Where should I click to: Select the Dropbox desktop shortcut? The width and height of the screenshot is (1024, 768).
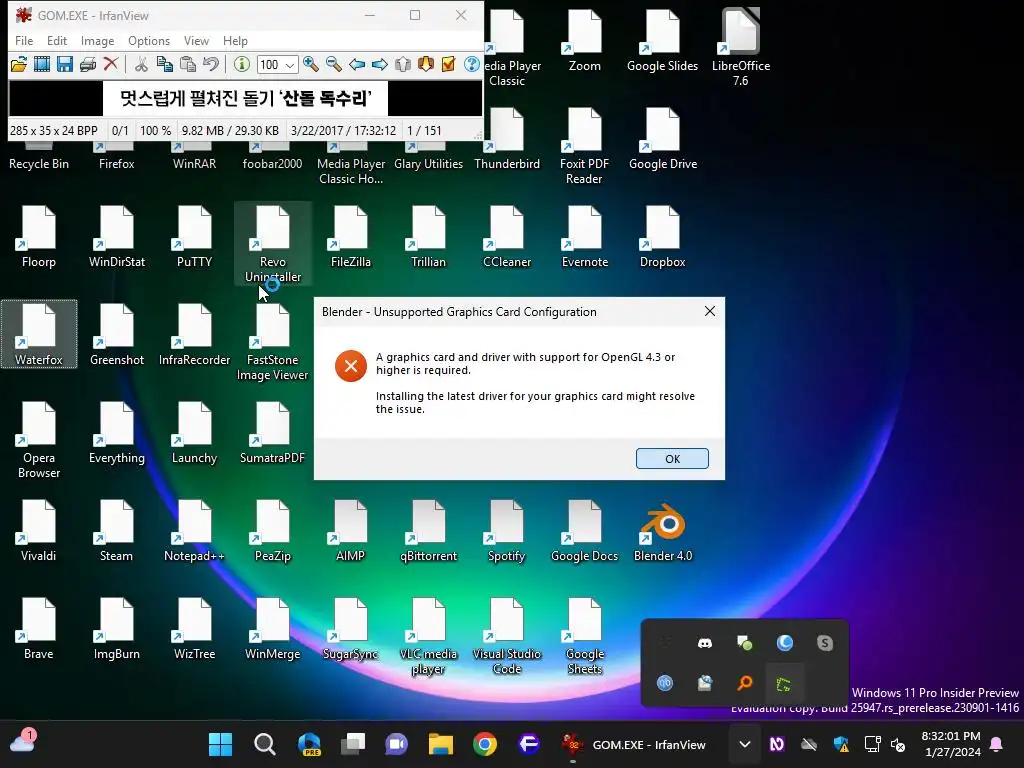[x=663, y=238]
